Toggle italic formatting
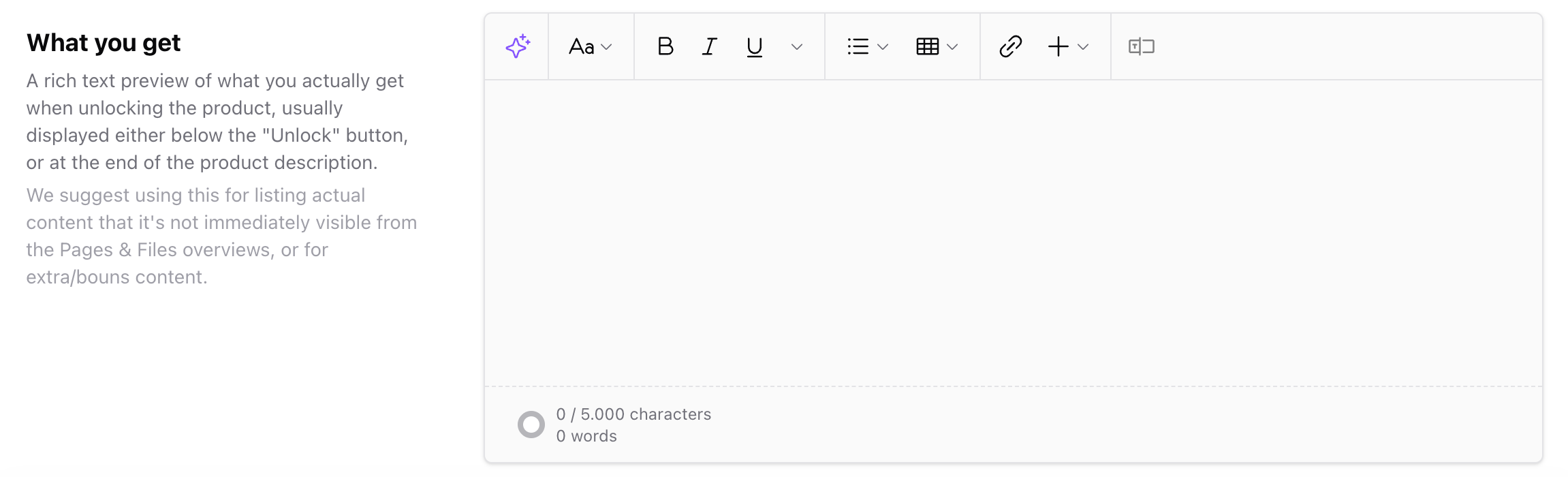1568x477 pixels. (710, 46)
